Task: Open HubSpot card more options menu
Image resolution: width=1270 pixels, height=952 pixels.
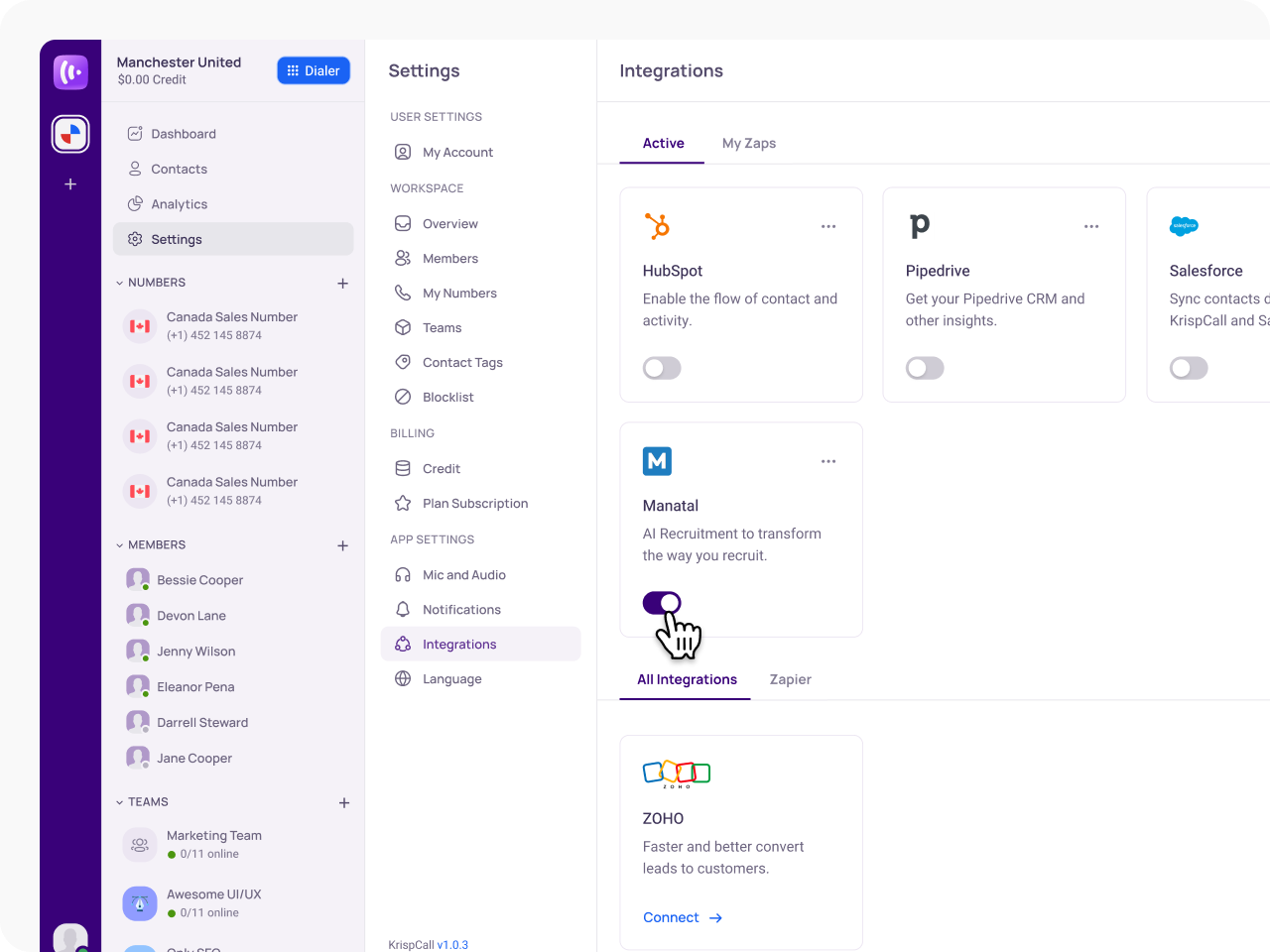Action: coord(828,227)
